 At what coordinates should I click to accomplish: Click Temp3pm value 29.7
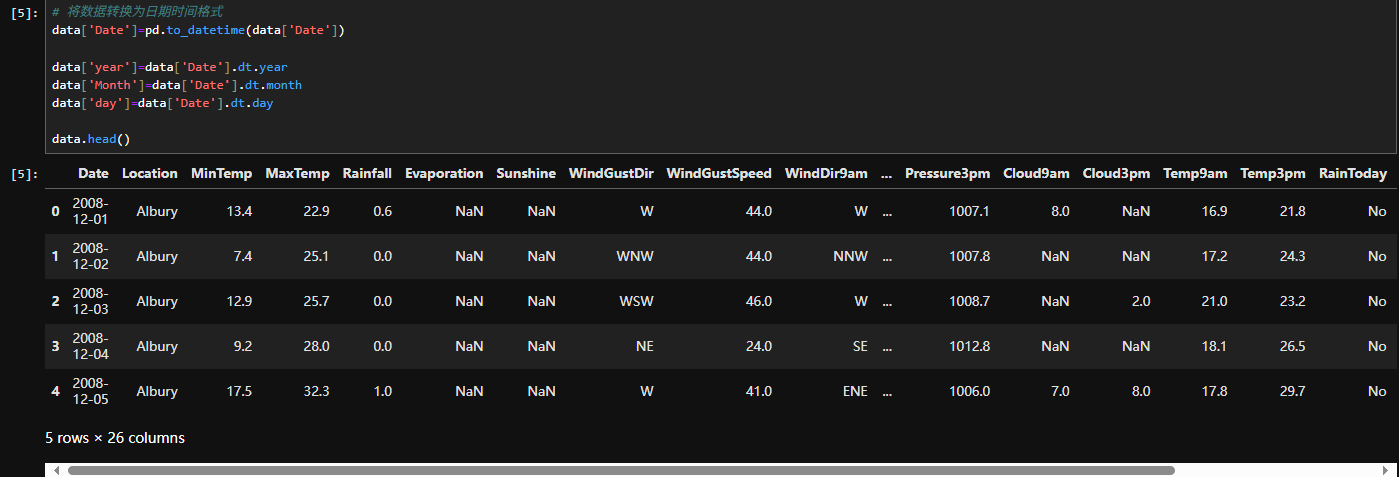tap(1292, 391)
